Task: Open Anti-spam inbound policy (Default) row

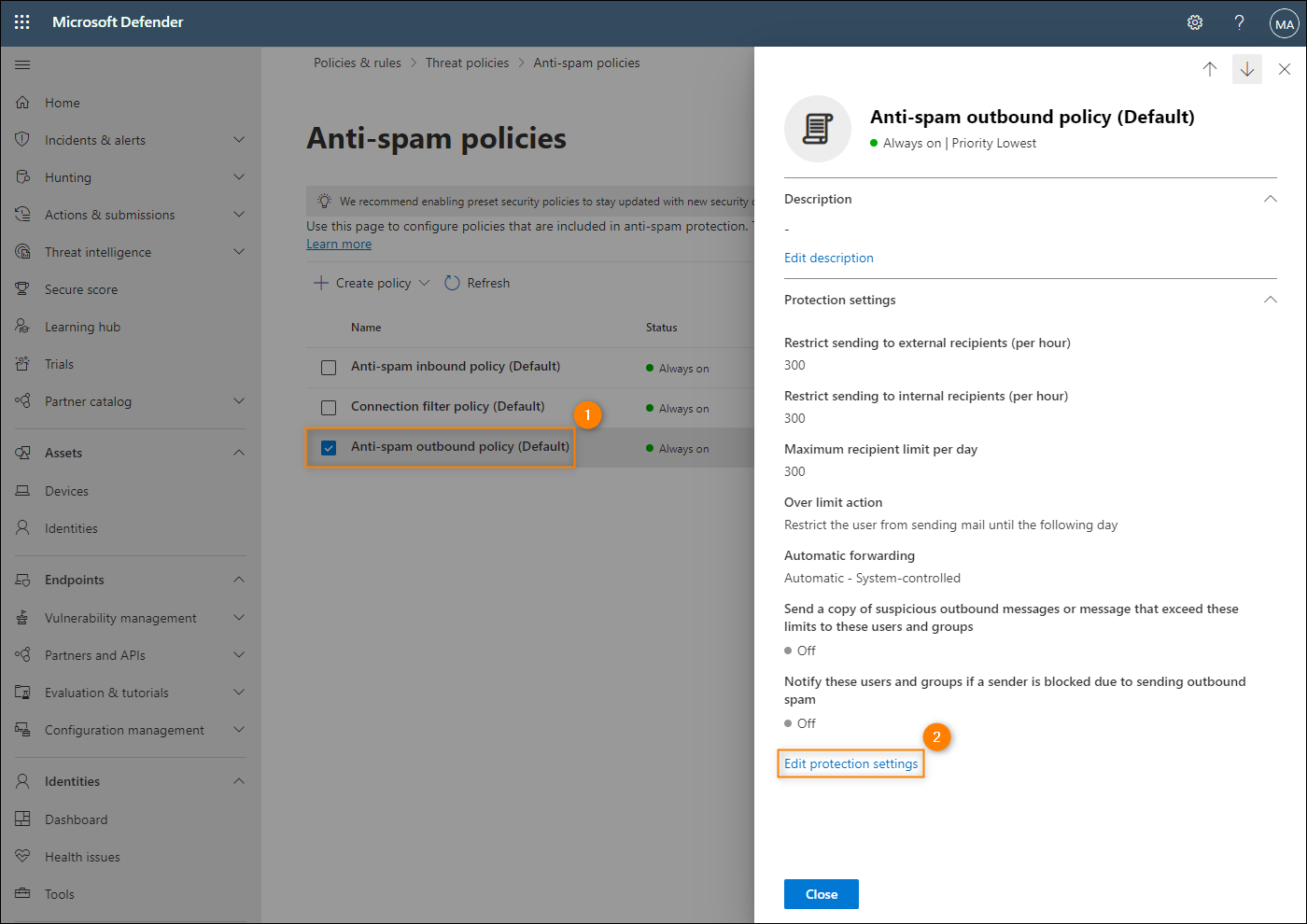Action: (456, 366)
